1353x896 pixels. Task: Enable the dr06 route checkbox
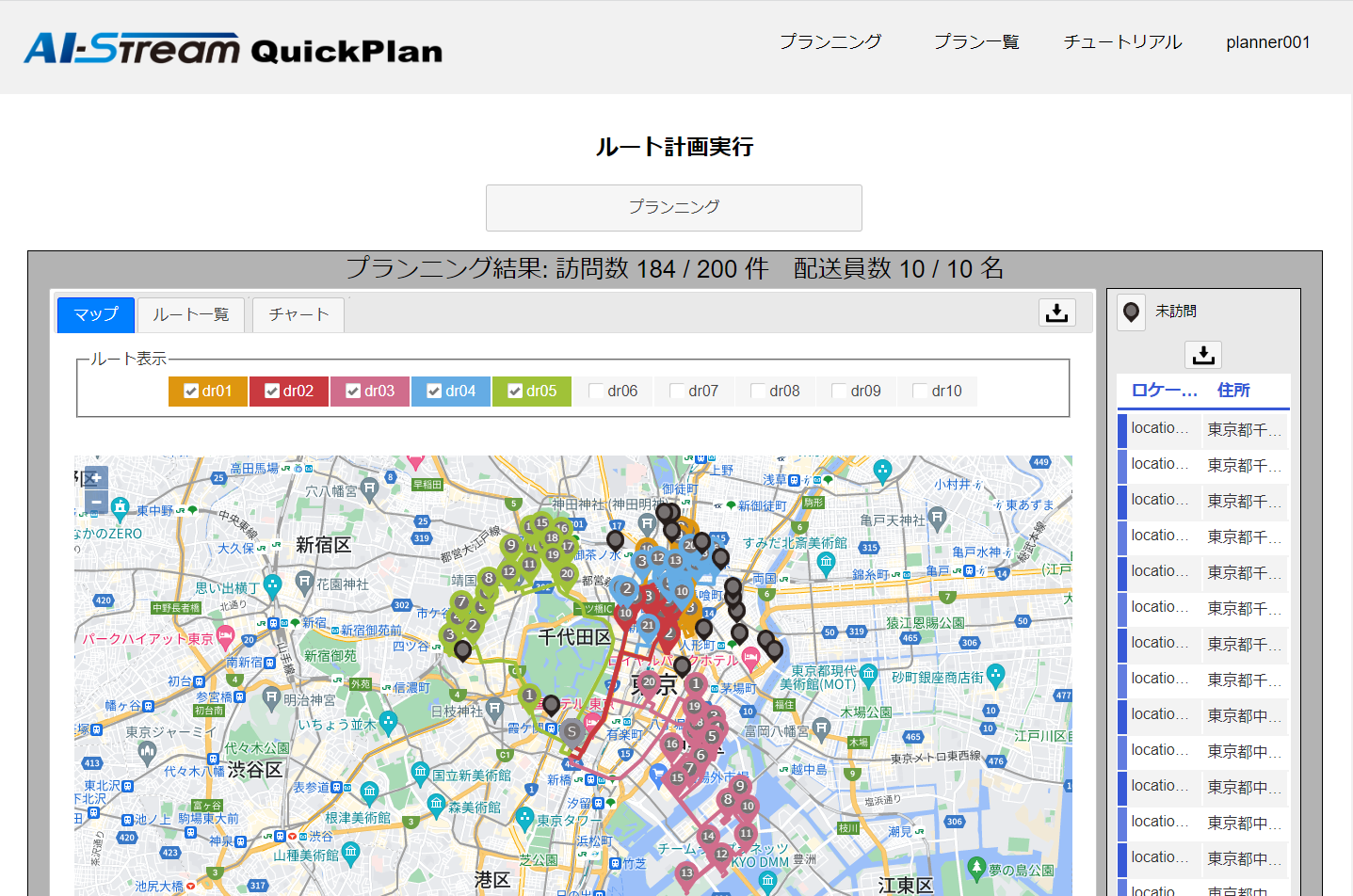click(x=596, y=392)
